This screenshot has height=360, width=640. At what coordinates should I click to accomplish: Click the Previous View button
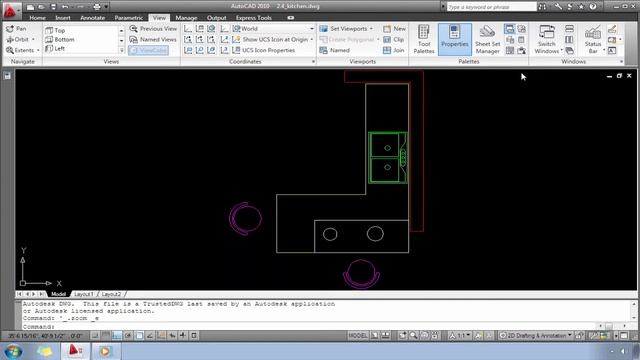(153, 29)
